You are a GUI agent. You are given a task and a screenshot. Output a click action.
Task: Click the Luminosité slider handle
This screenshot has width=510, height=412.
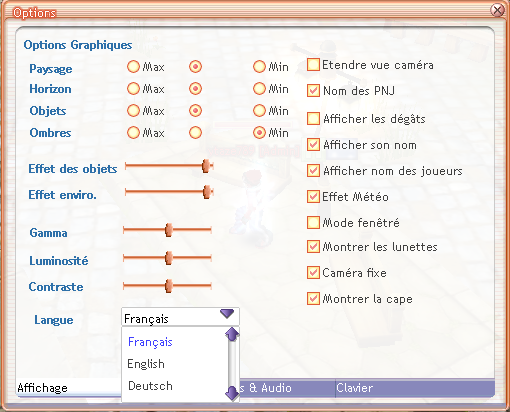[169, 258]
